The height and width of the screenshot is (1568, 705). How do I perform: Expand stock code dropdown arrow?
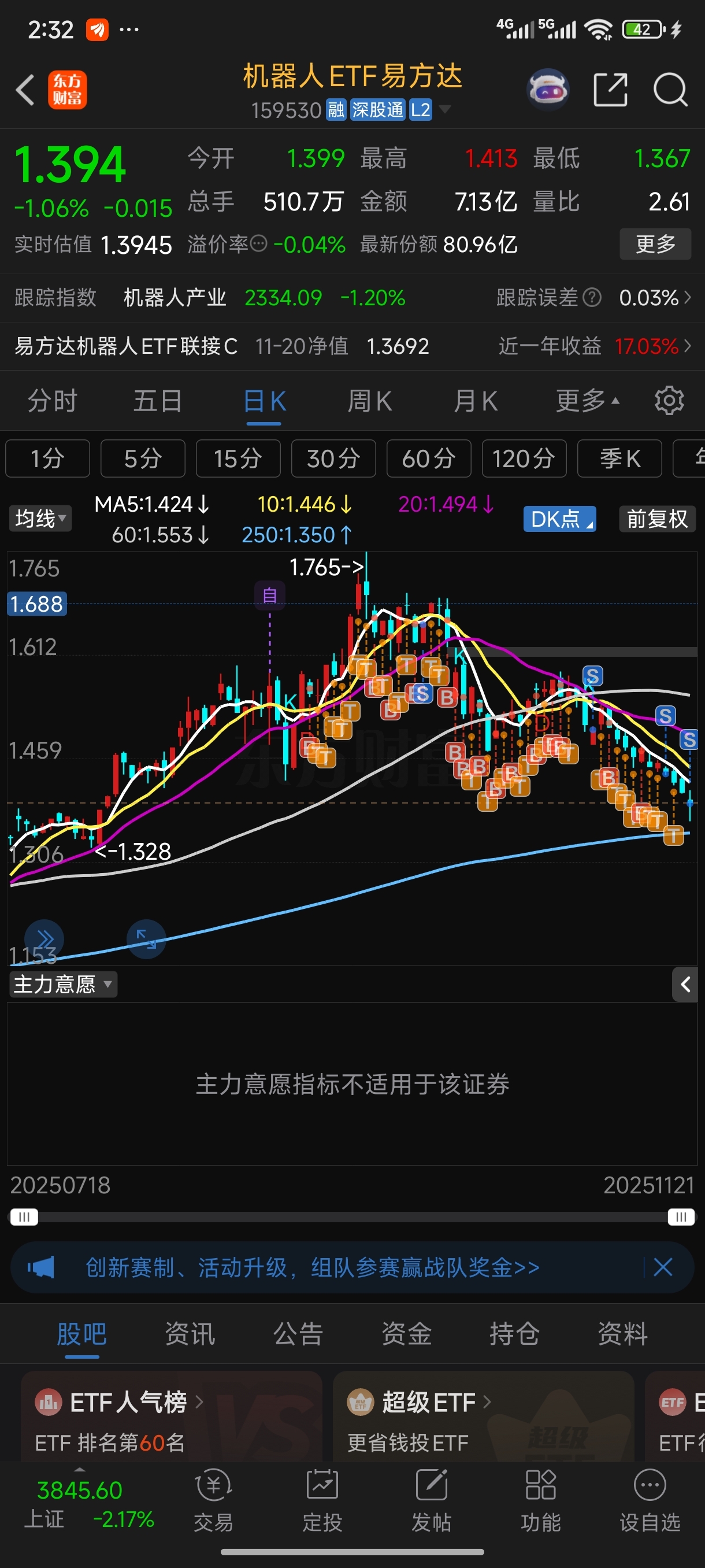point(446,110)
